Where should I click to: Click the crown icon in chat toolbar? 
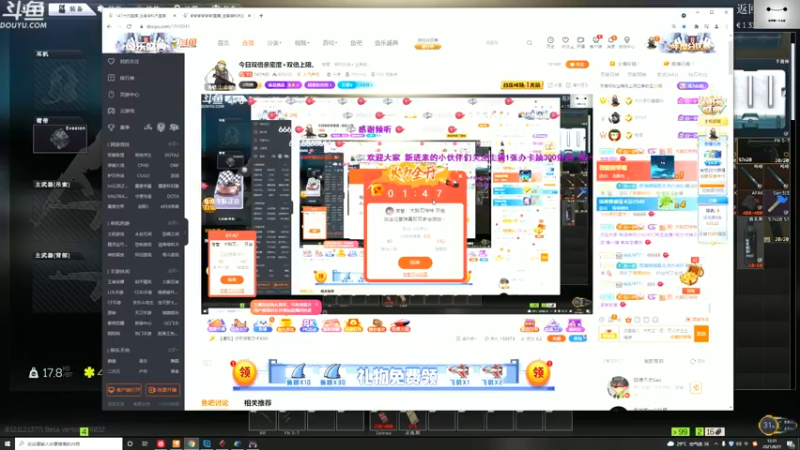click(628, 320)
